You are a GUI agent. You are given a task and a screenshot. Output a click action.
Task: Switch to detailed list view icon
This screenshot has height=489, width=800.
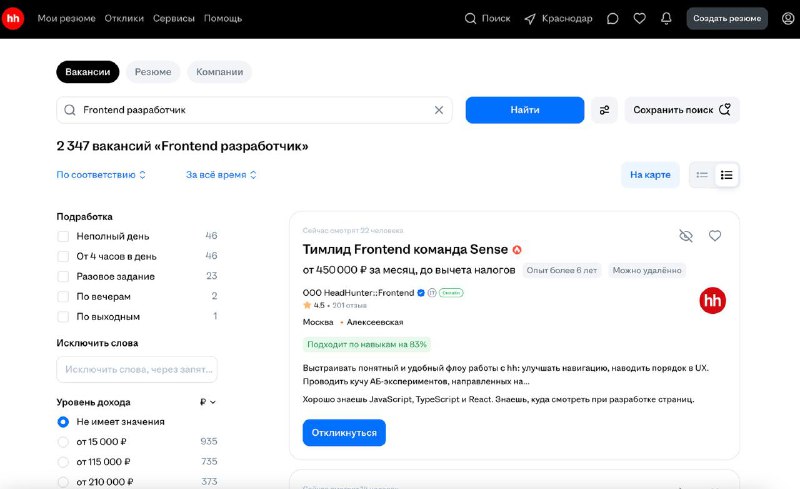[x=727, y=175]
